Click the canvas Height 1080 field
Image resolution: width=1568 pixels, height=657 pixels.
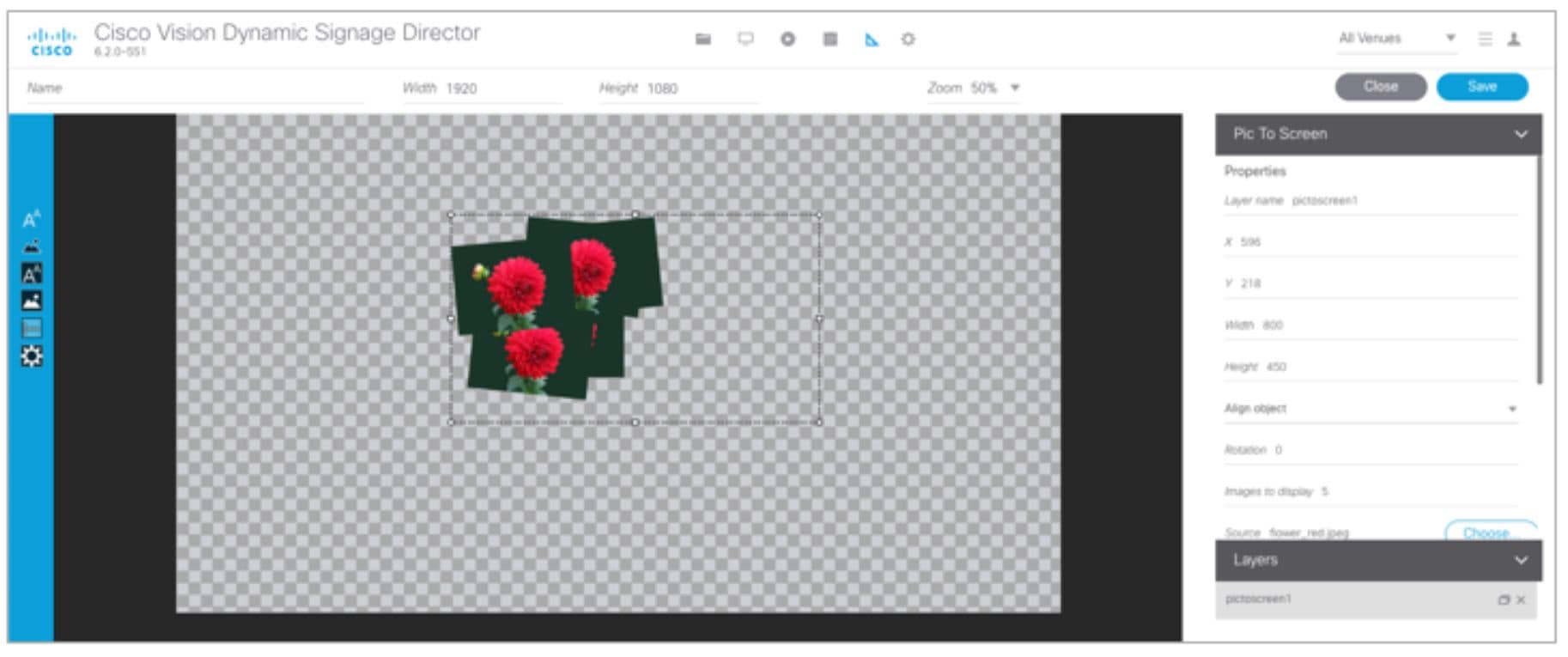(x=678, y=88)
